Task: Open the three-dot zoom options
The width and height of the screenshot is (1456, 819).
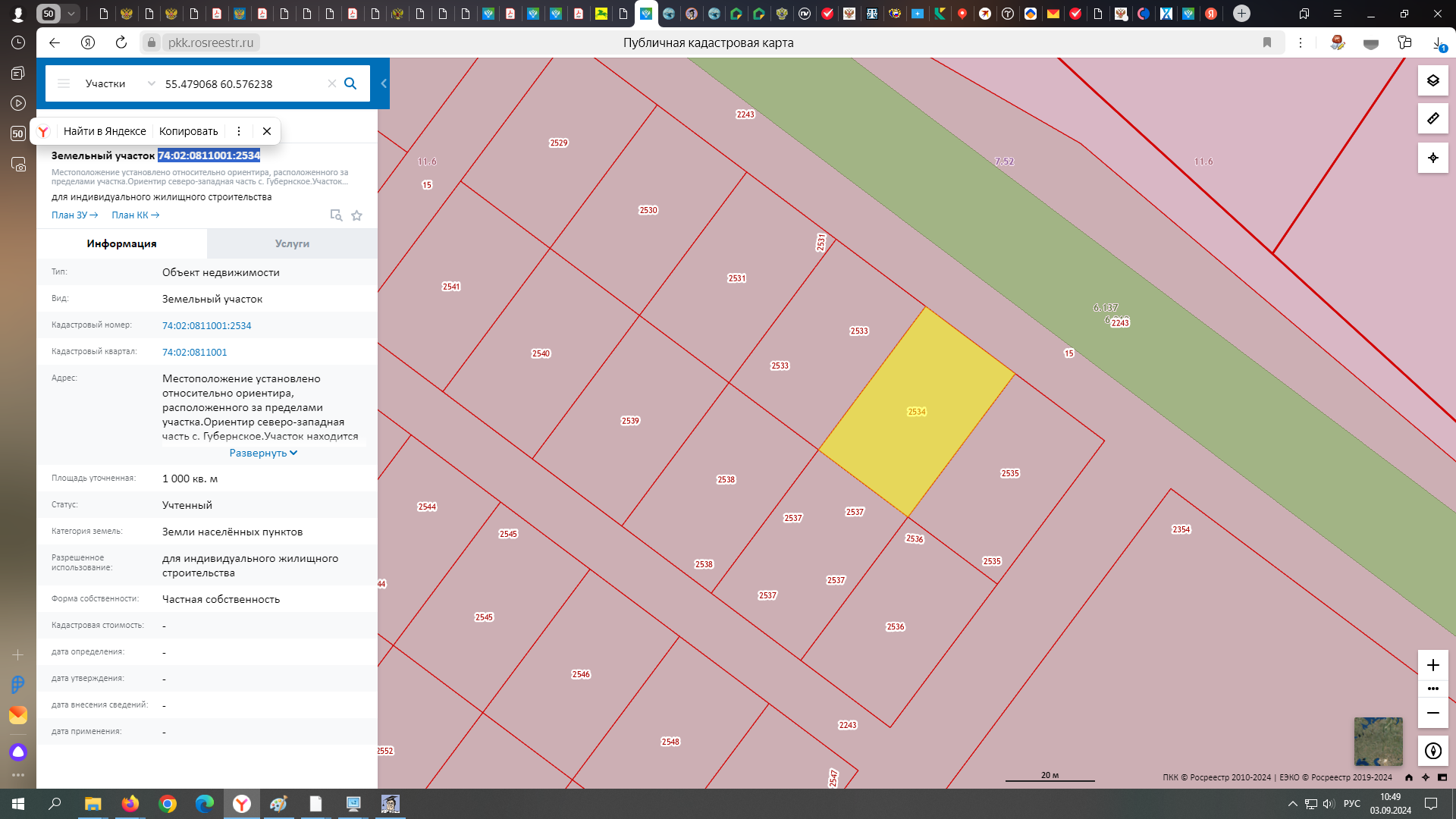Action: click(x=1432, y=689)
